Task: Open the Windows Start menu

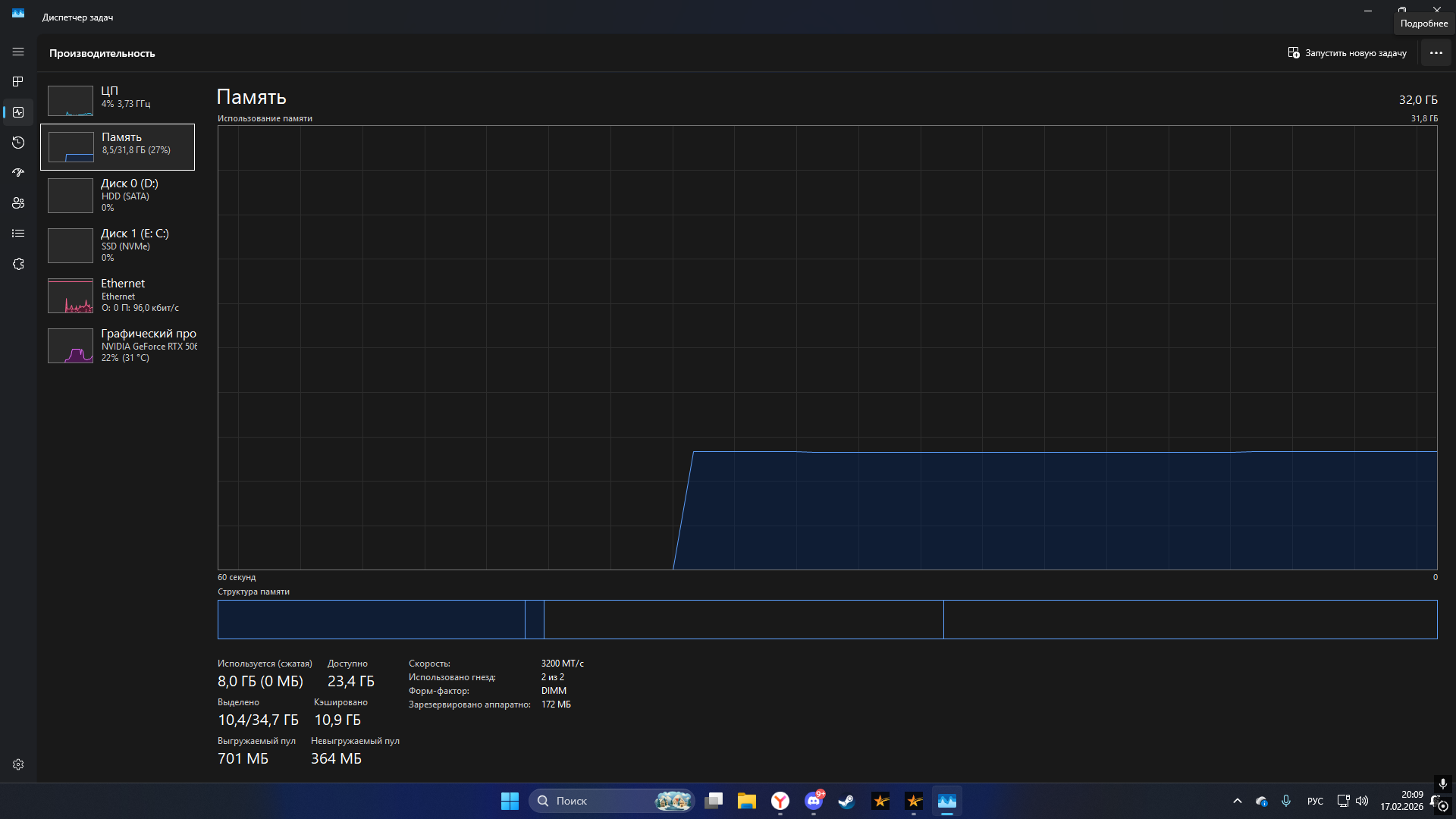Action: [x=510, y=801]
